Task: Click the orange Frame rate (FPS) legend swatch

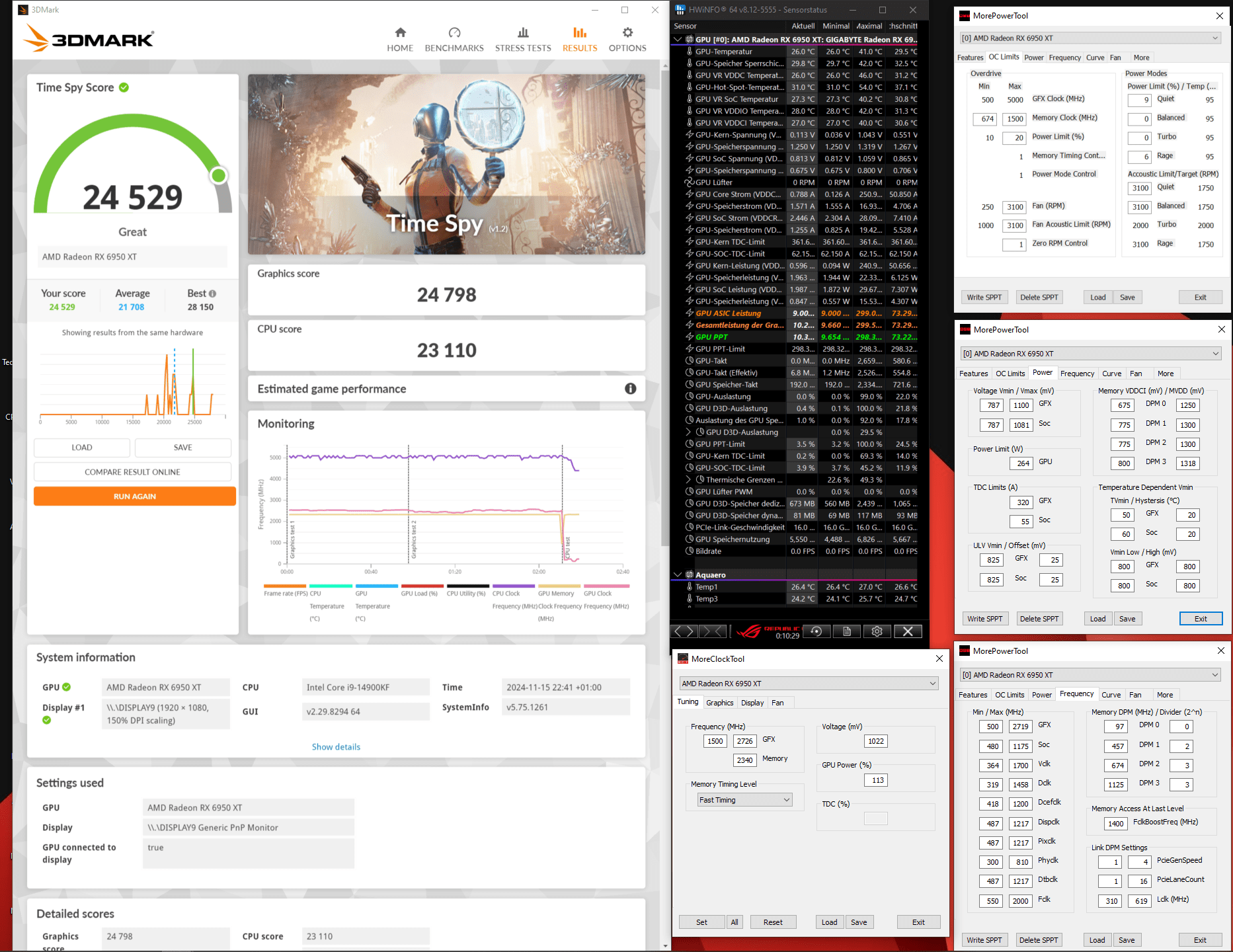Action: point(285,586)
